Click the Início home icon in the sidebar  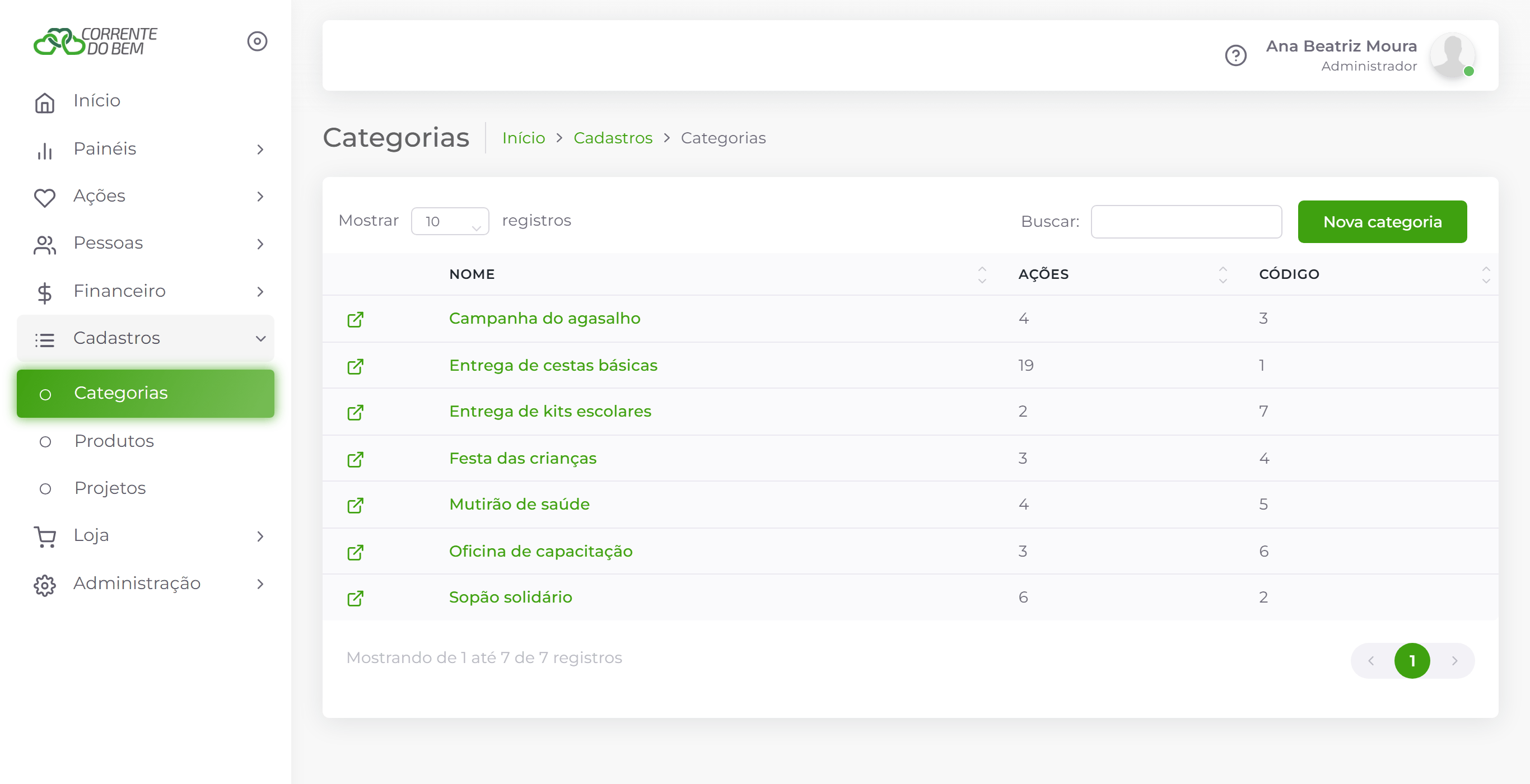[45, 102]
